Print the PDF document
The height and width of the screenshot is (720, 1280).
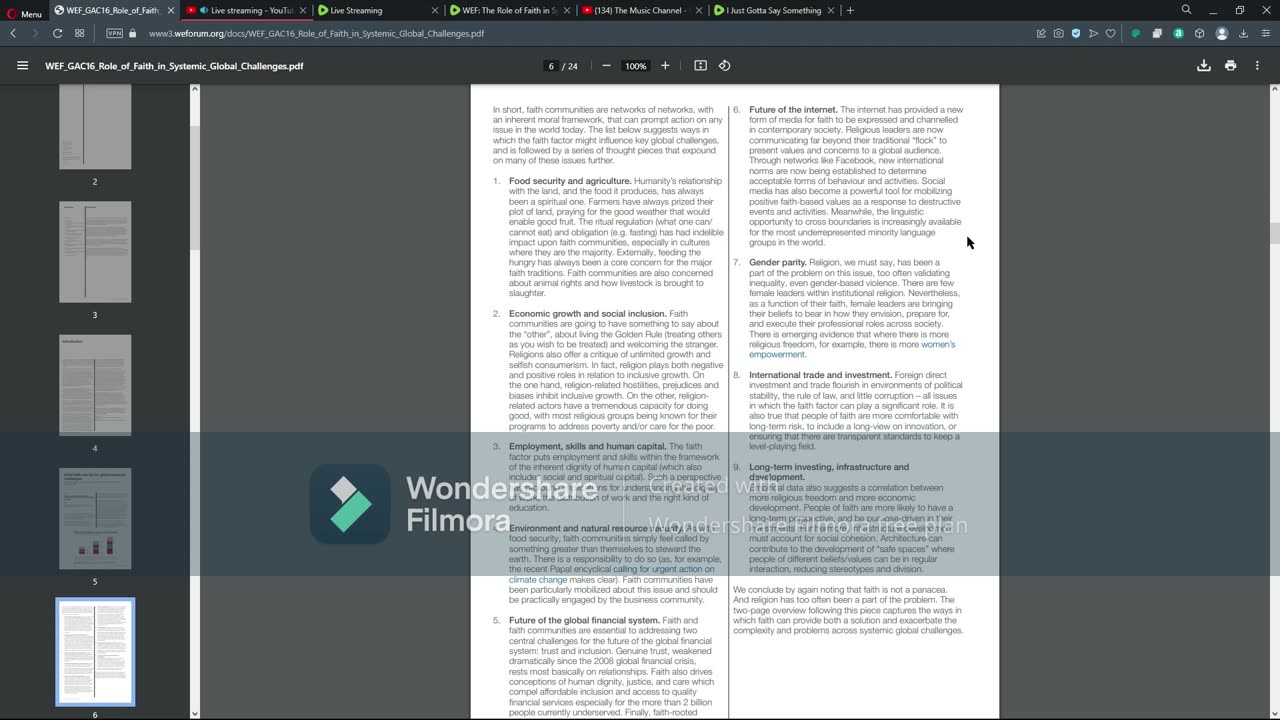click(x=1230, y=66)
